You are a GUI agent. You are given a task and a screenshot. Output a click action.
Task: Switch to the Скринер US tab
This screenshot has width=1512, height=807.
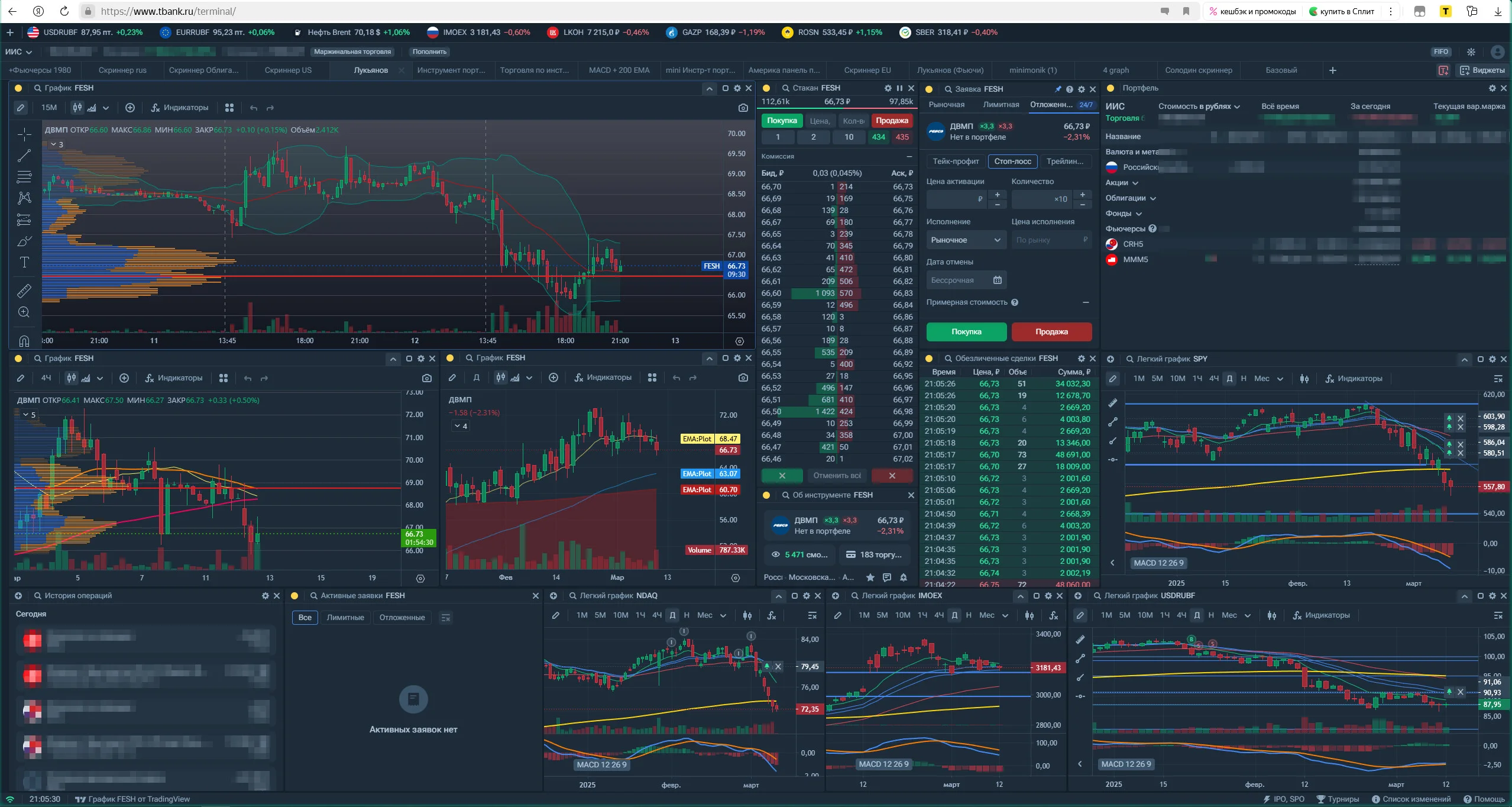coord(288,70)
